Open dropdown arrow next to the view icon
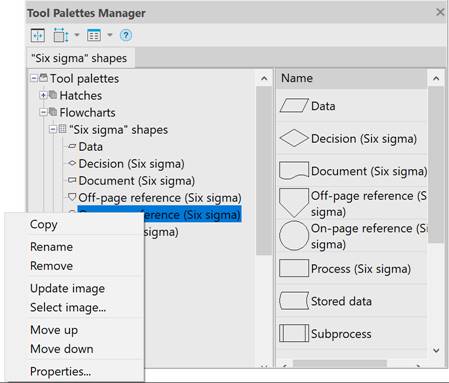The height and width of the screenshot is (383, 449). (109, 35)
